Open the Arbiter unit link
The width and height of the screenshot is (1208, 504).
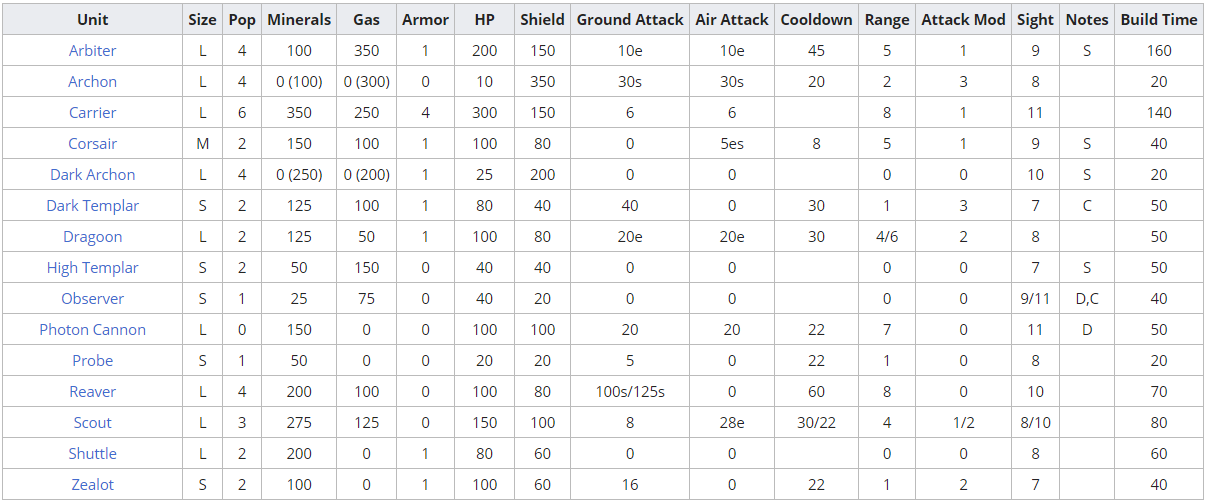[92, 51]
